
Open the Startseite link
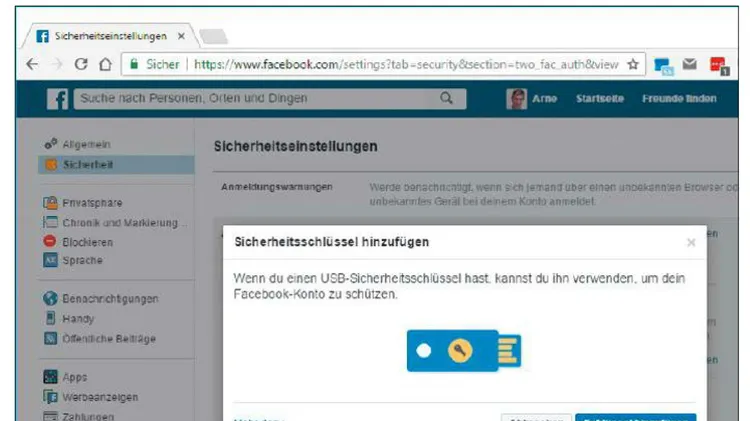[x=600, y=99]
